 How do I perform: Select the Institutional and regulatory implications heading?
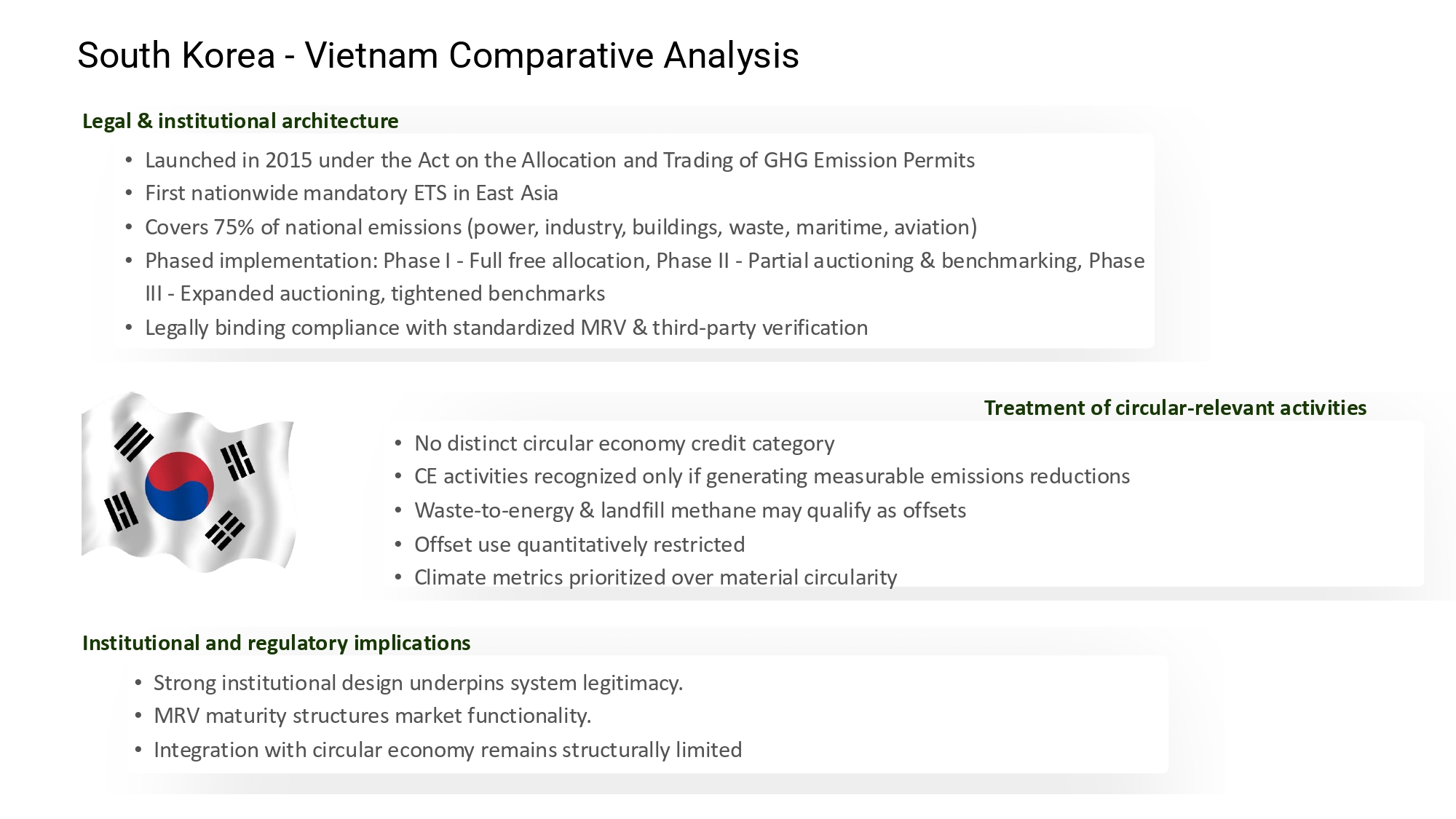[x=276, y=643]
